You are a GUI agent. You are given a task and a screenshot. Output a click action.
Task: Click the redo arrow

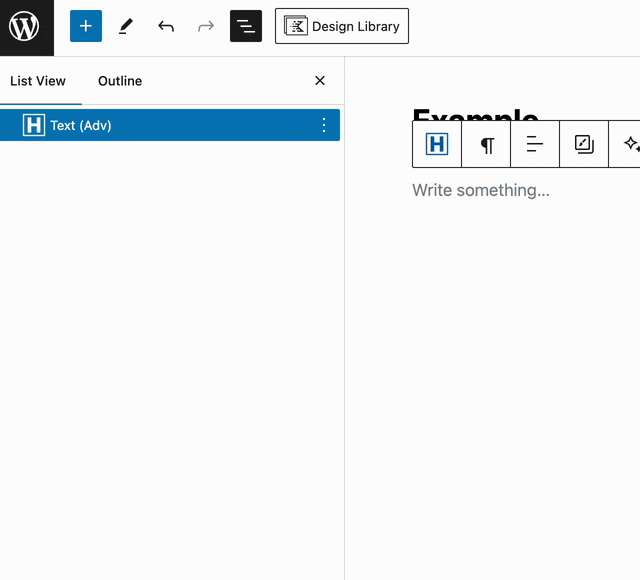tap(206, 27)
